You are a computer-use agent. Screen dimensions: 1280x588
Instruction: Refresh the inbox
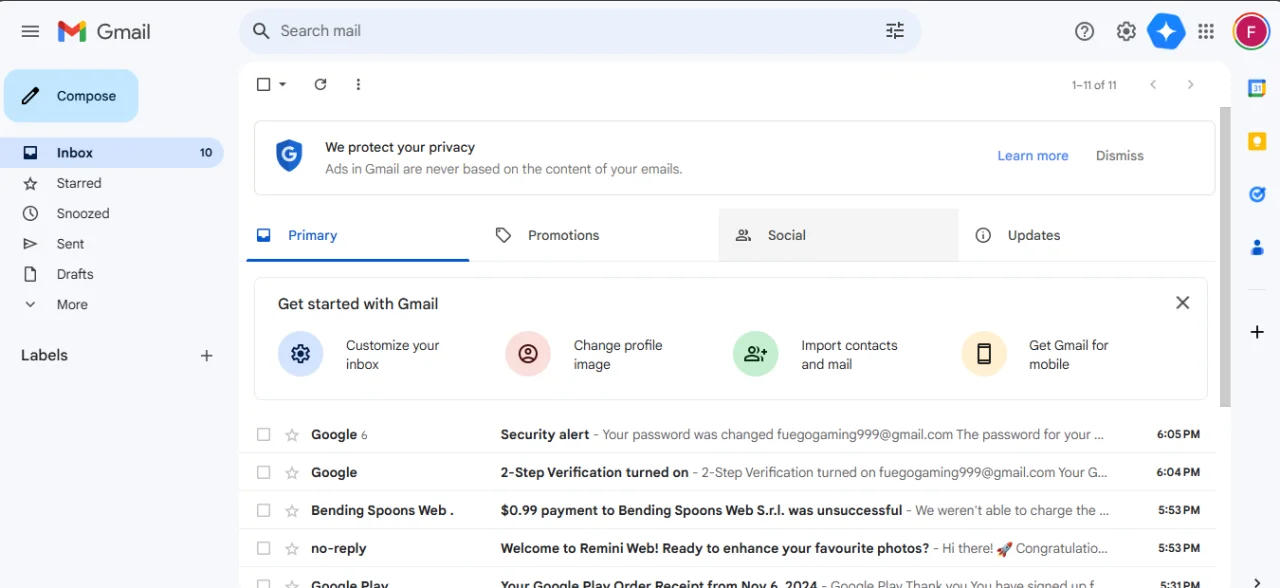pos(320,84)
